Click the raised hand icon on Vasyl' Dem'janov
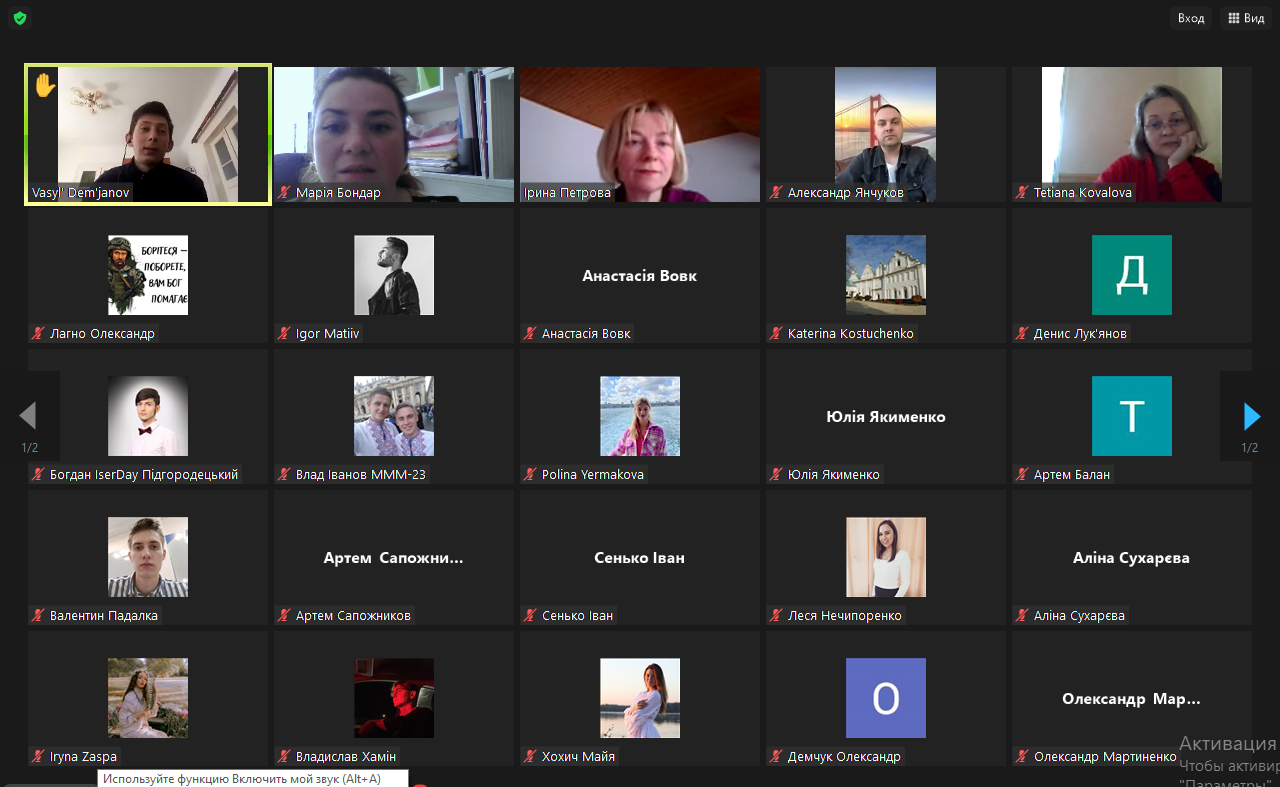The height and width of the screenshot is (787, 1280). click(44, 85)
